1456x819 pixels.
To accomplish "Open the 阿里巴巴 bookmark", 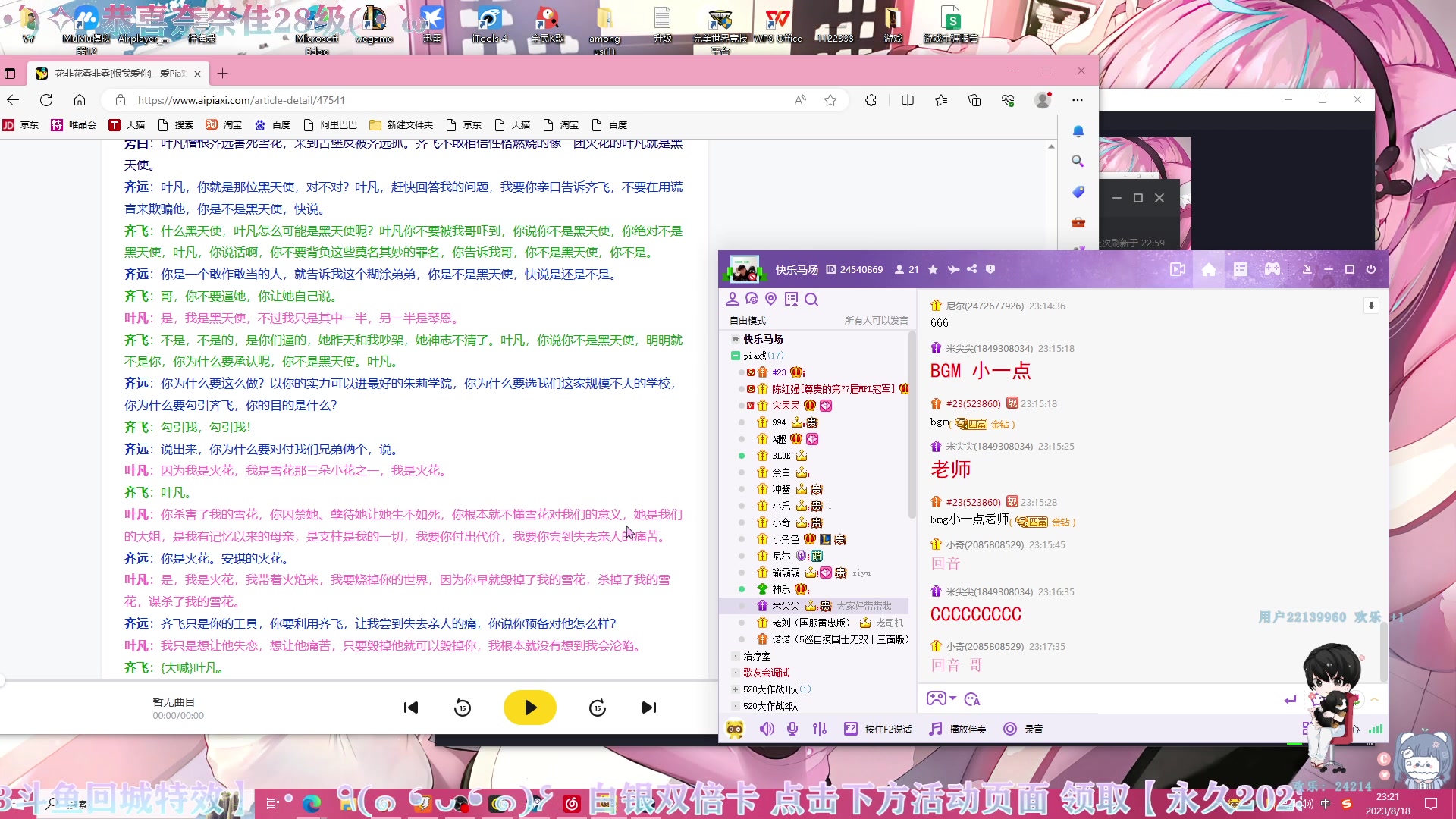I will coord(330,125).
